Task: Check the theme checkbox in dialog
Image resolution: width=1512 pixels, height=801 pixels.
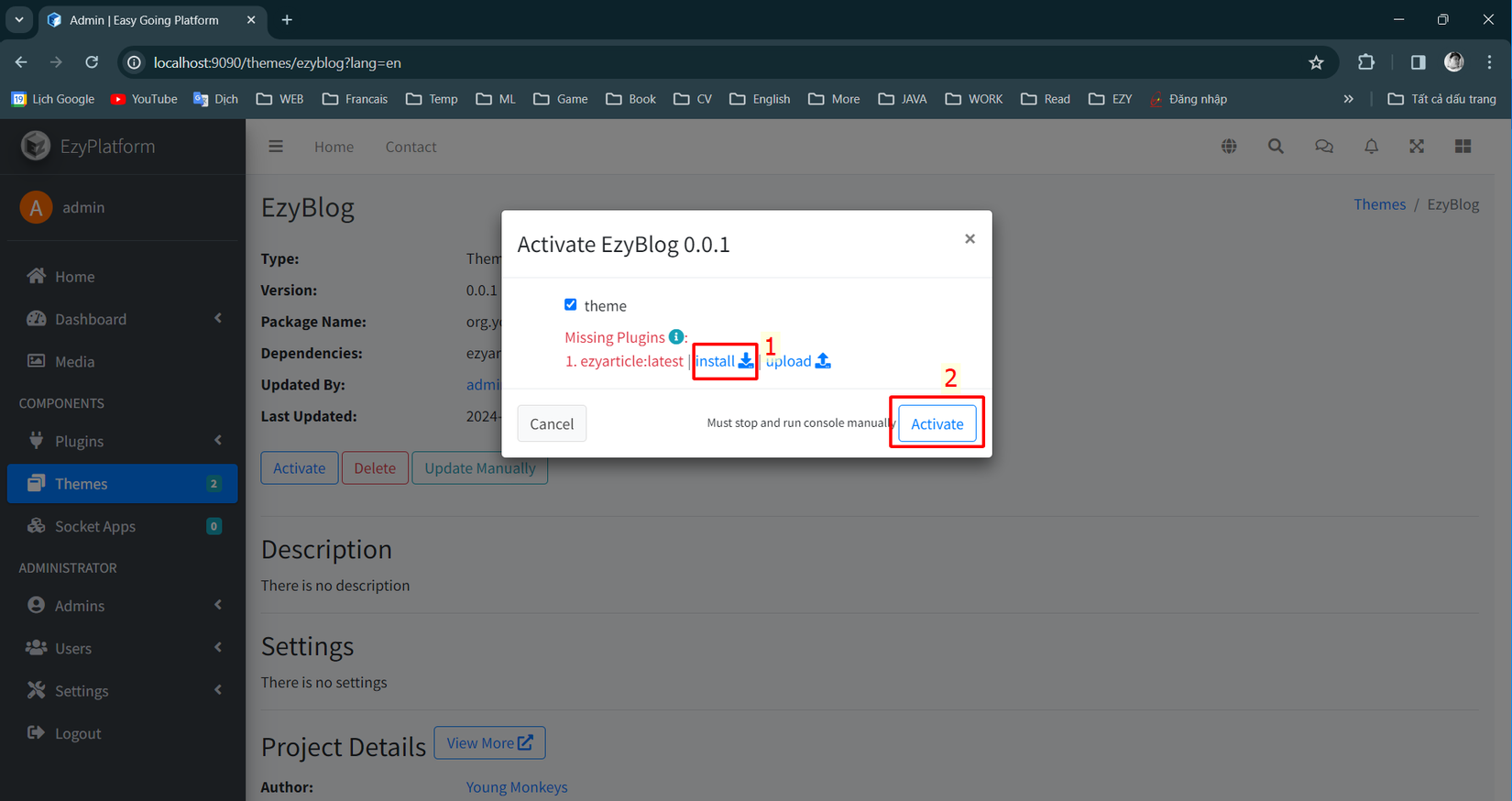Action: pyautogui.click(x=570, y=304)
